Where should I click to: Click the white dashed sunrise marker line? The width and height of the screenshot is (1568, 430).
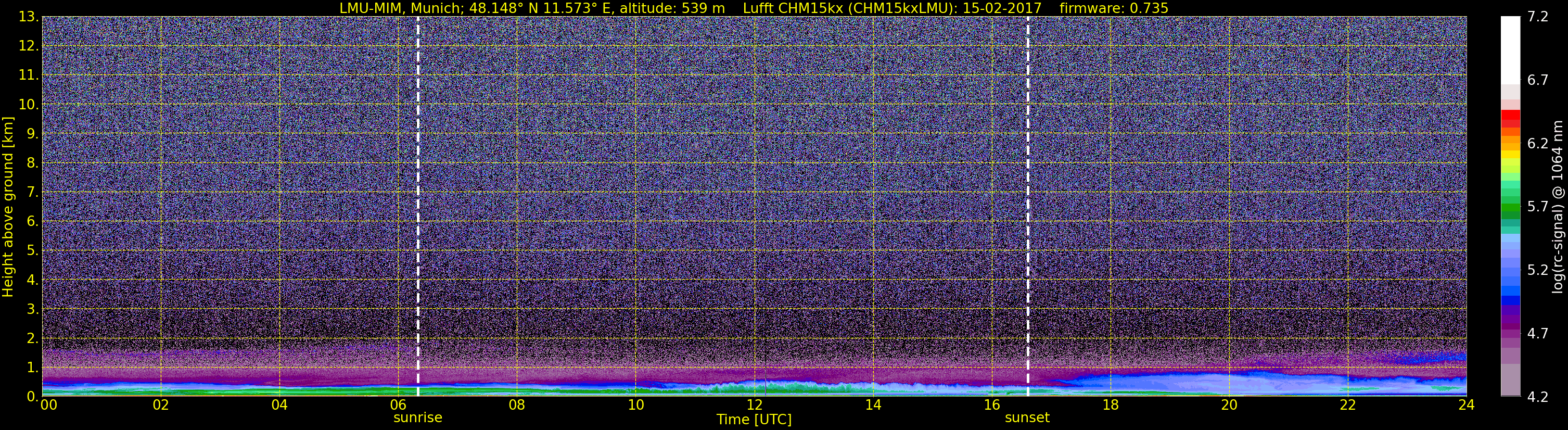[x=417, y=207]
